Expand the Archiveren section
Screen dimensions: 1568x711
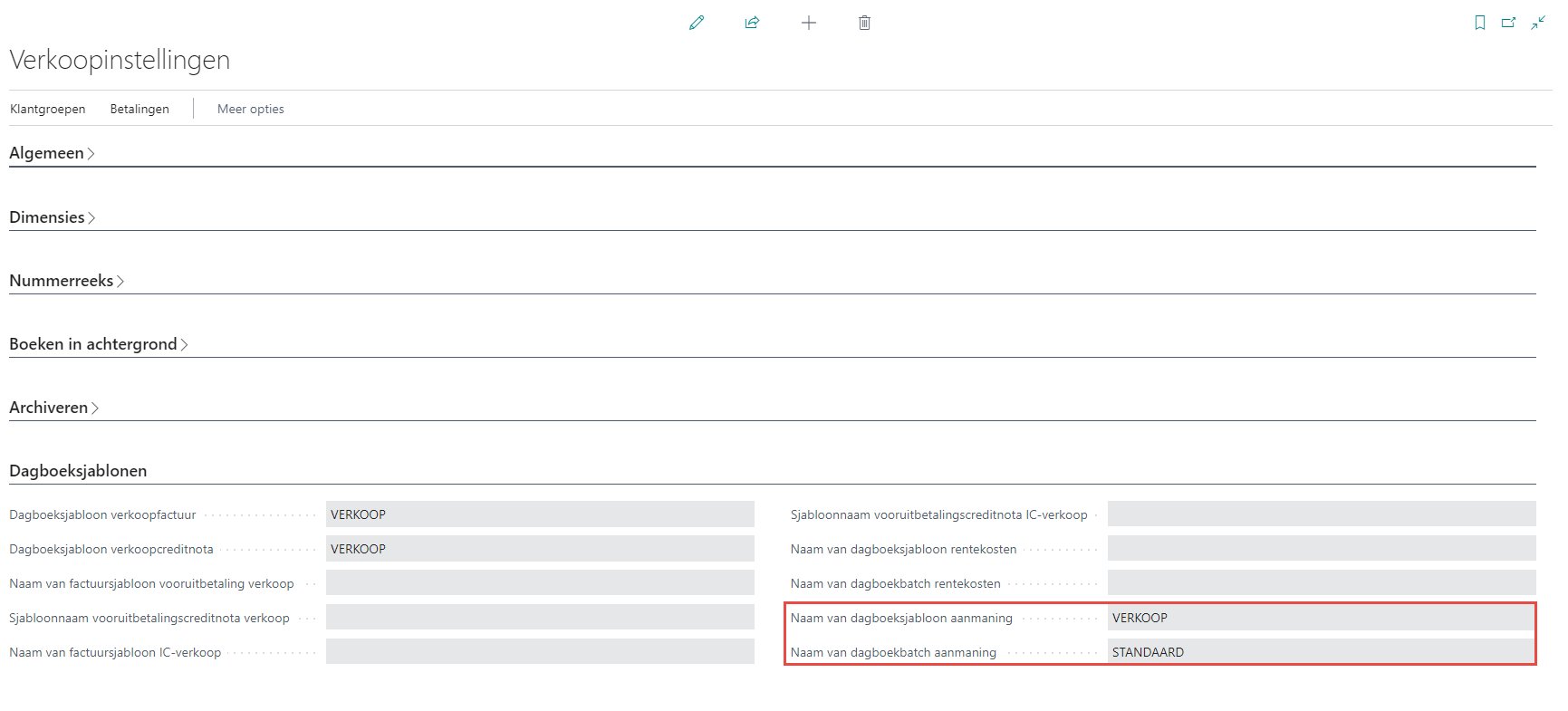coord(53,408)
